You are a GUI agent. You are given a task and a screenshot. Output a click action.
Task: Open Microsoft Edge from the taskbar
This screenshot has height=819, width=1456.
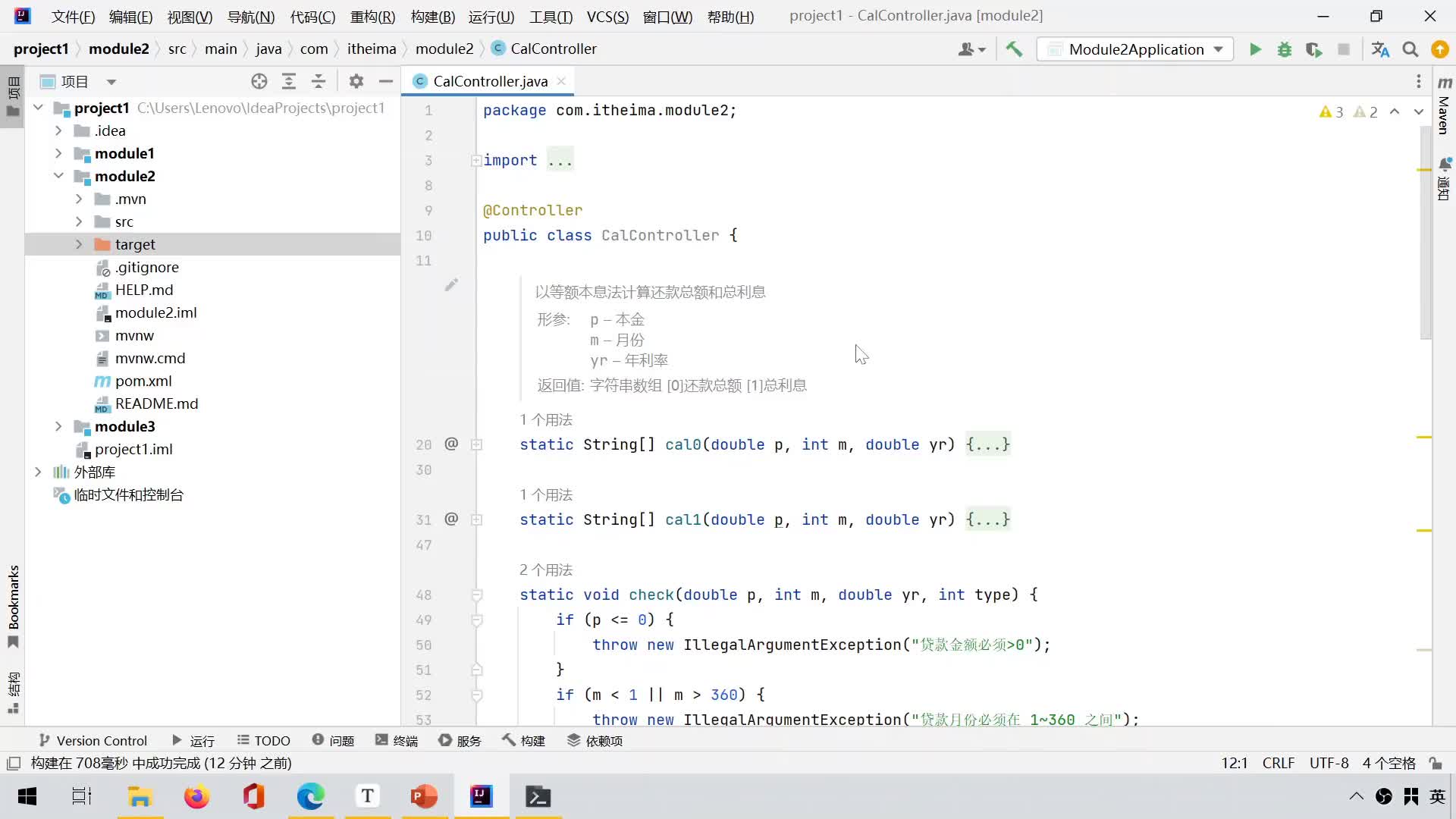point(310,796)
